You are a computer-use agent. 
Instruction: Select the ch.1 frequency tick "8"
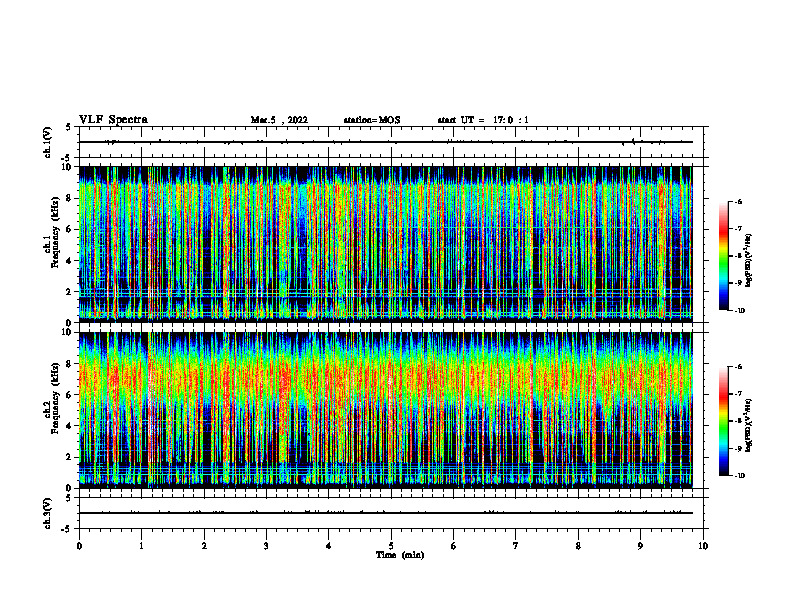70,198
